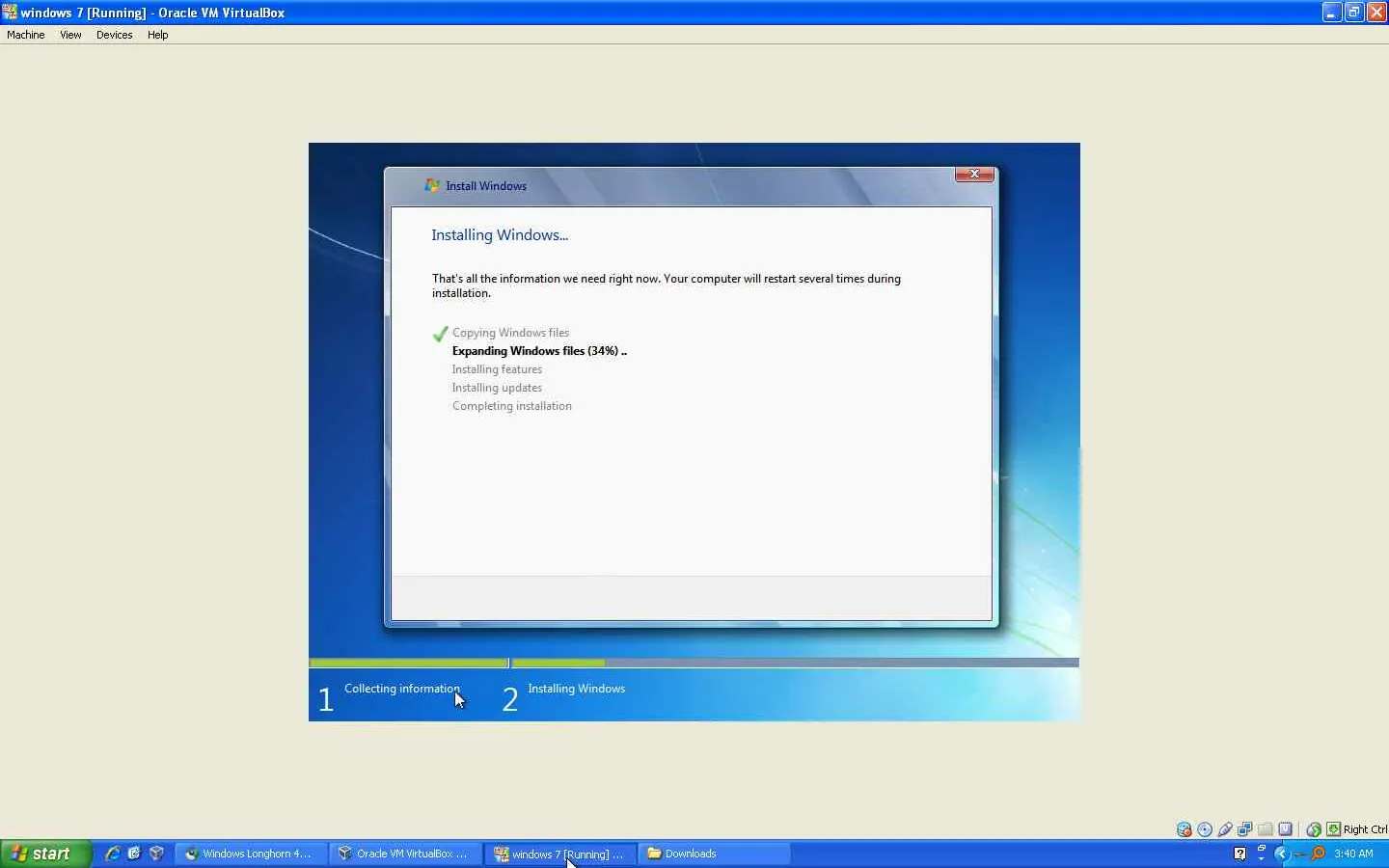The width and height of the screenshot is (1389, 868).
Task: Open the View menu
Action: [x=70, y=35]
